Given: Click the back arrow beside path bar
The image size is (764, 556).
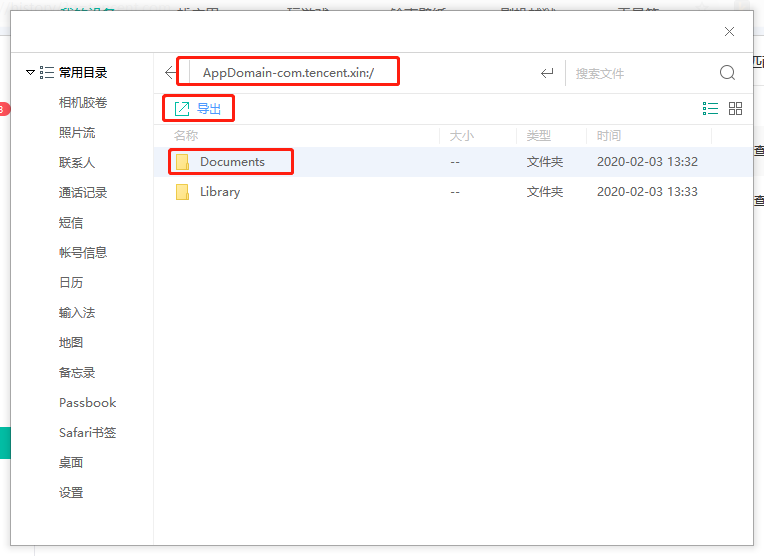Looking at the screenshot, I should click(170, 73).
